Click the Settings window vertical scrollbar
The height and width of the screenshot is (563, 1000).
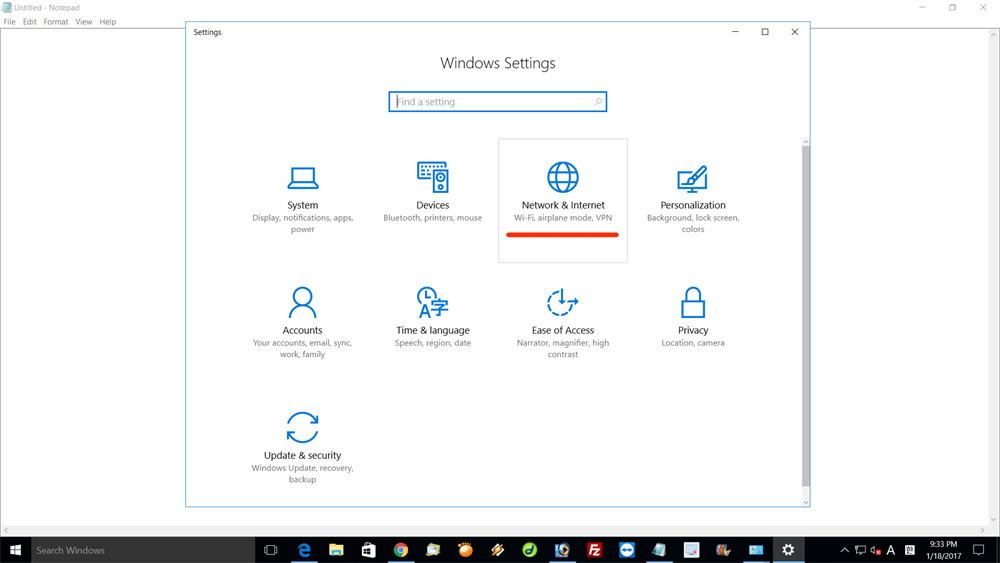point(806,316)
